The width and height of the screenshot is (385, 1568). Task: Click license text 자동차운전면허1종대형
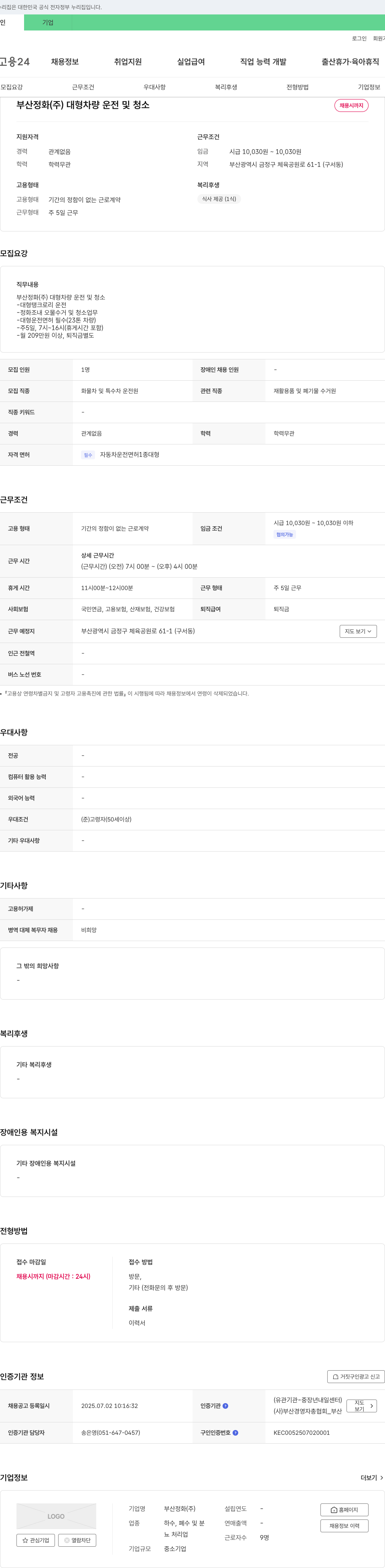click(130, 455)
